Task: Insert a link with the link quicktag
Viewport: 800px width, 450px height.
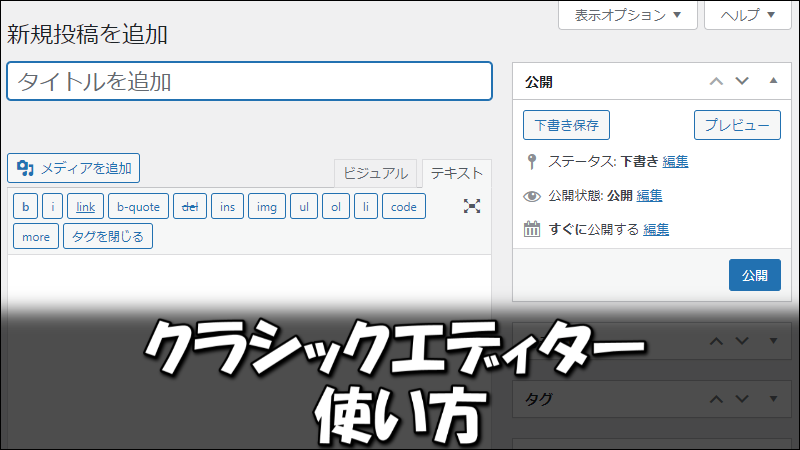Action: (85, 207)
